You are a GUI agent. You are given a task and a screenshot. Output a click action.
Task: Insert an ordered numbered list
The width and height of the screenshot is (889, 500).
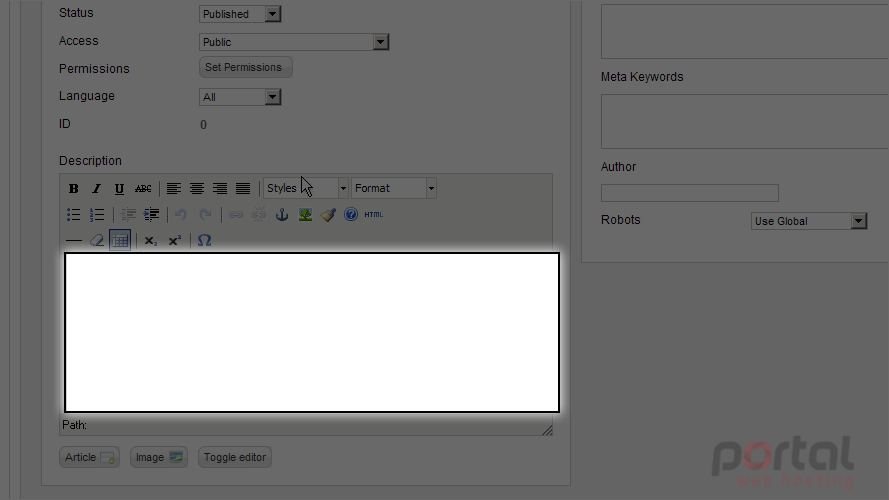pyautogui.click(x=97, y=214)
